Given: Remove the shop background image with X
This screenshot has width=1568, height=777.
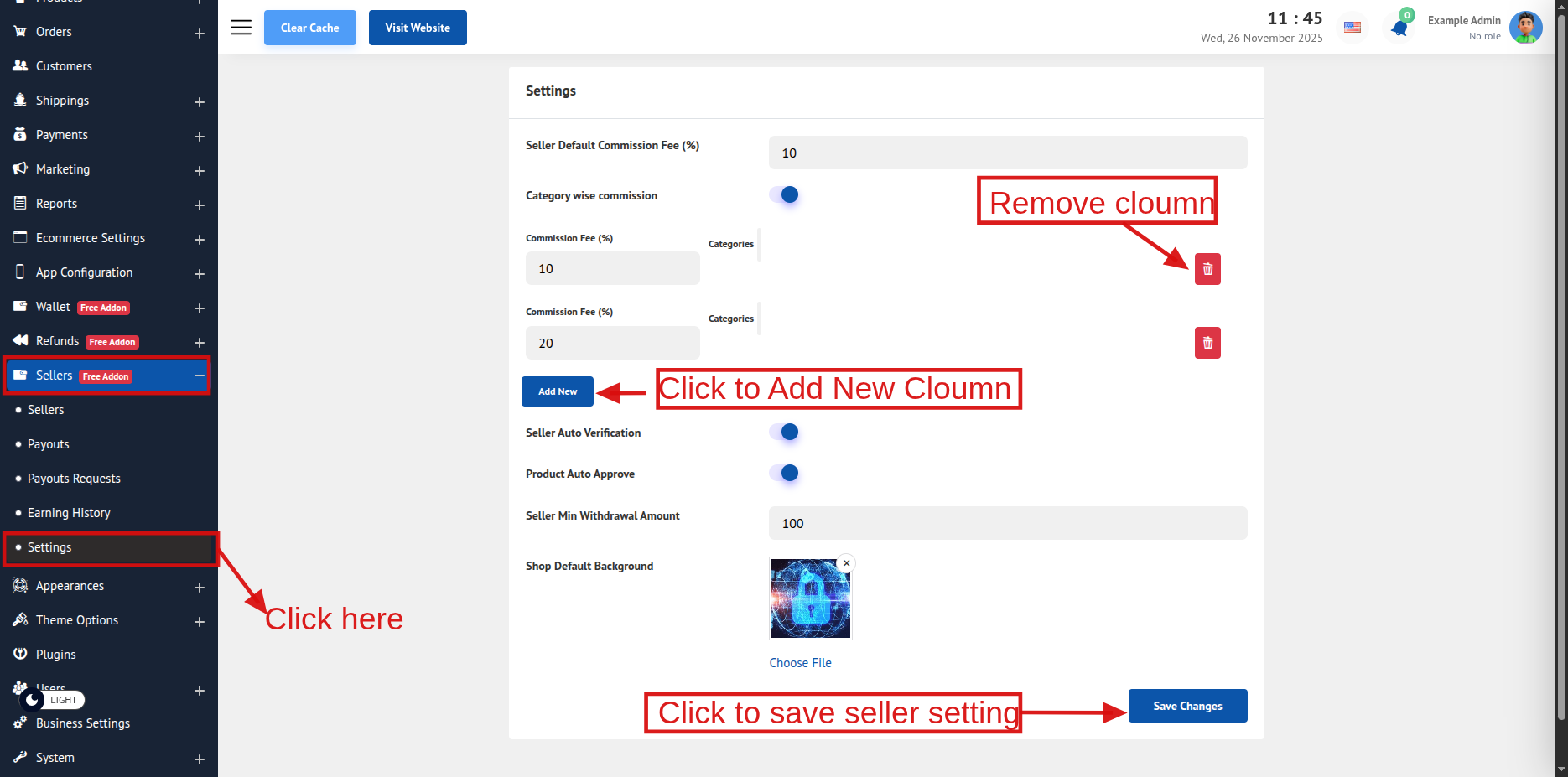Looking at the screenshot, I should (x=846, y=563).
